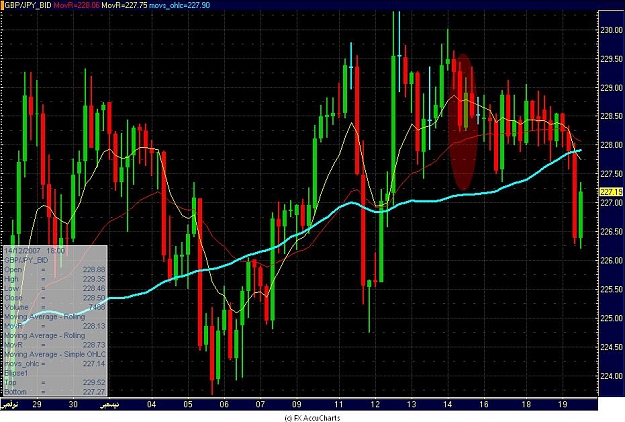Image resolution: width=625 pixels, height=422 pixels.
Task: Click the yellow current price marker 227.15
Action: pyautogui.click(x=611, y=192)
